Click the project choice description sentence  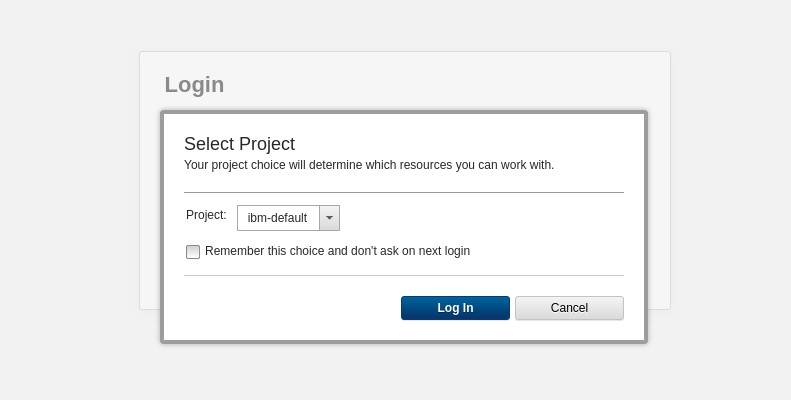pos(369,165)
